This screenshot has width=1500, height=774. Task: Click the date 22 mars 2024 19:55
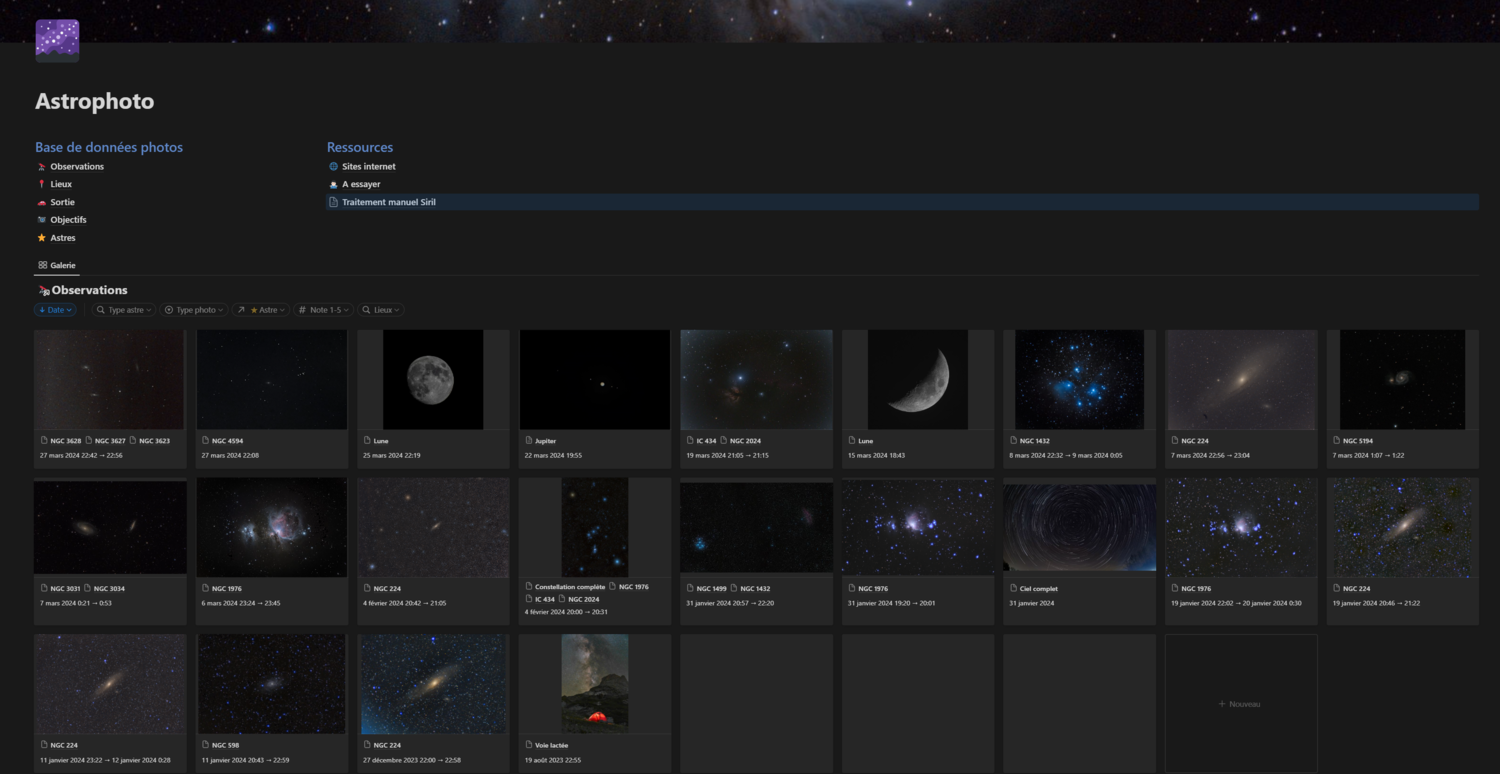[x=553, y=455]
